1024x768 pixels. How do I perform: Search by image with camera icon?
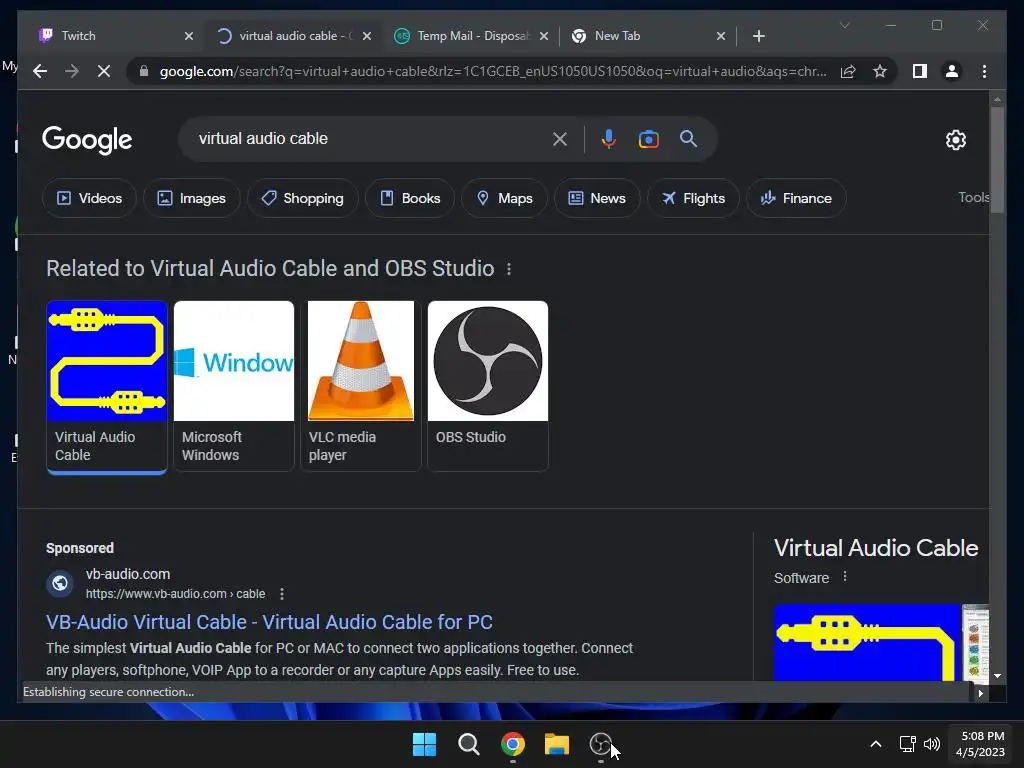coord(648,139)
